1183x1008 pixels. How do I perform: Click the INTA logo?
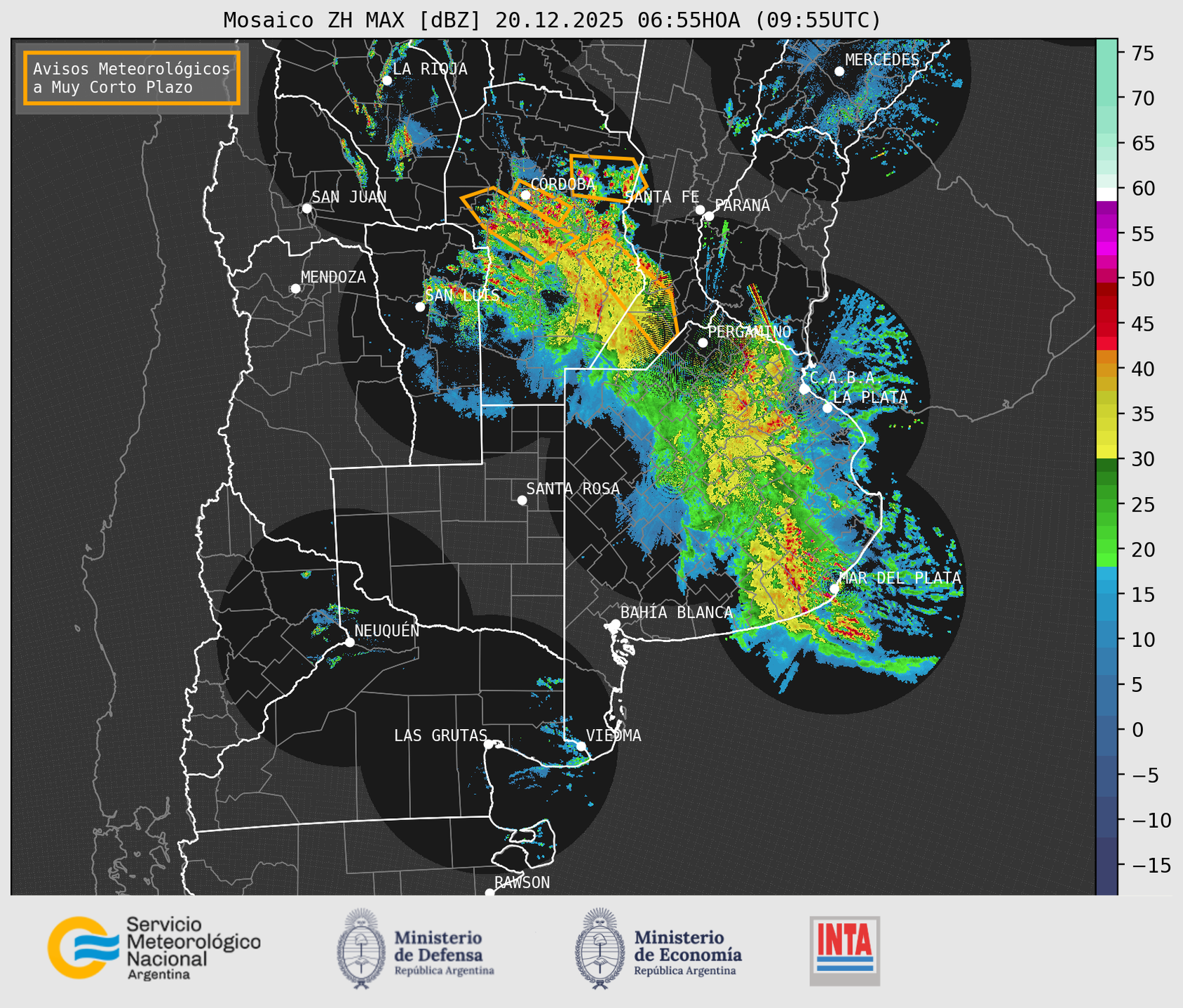(844, 951)
